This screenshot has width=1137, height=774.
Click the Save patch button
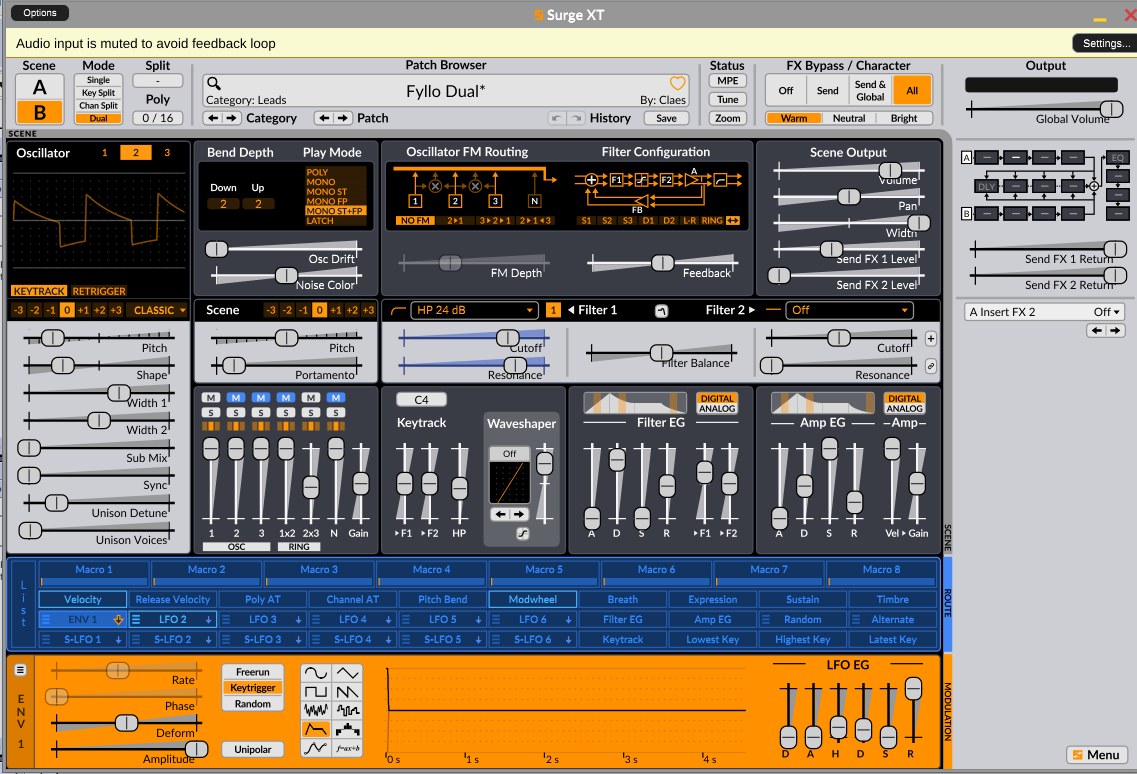click(x=666, y=118)
